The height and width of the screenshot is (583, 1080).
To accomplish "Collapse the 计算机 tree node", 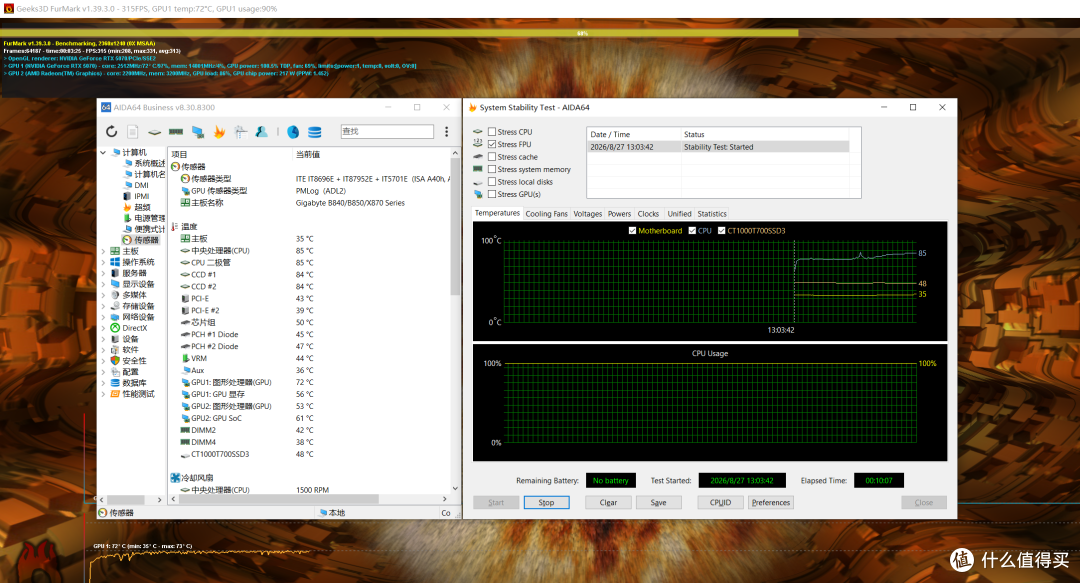I will coord(103,152).
